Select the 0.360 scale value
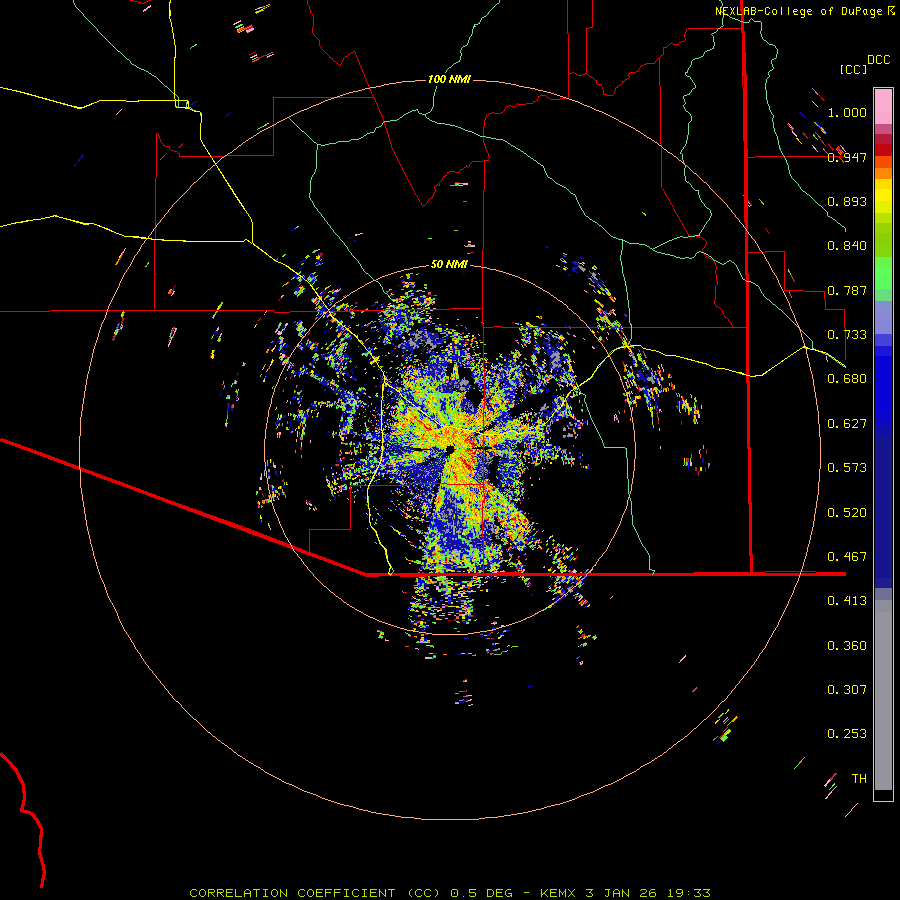 847,646
